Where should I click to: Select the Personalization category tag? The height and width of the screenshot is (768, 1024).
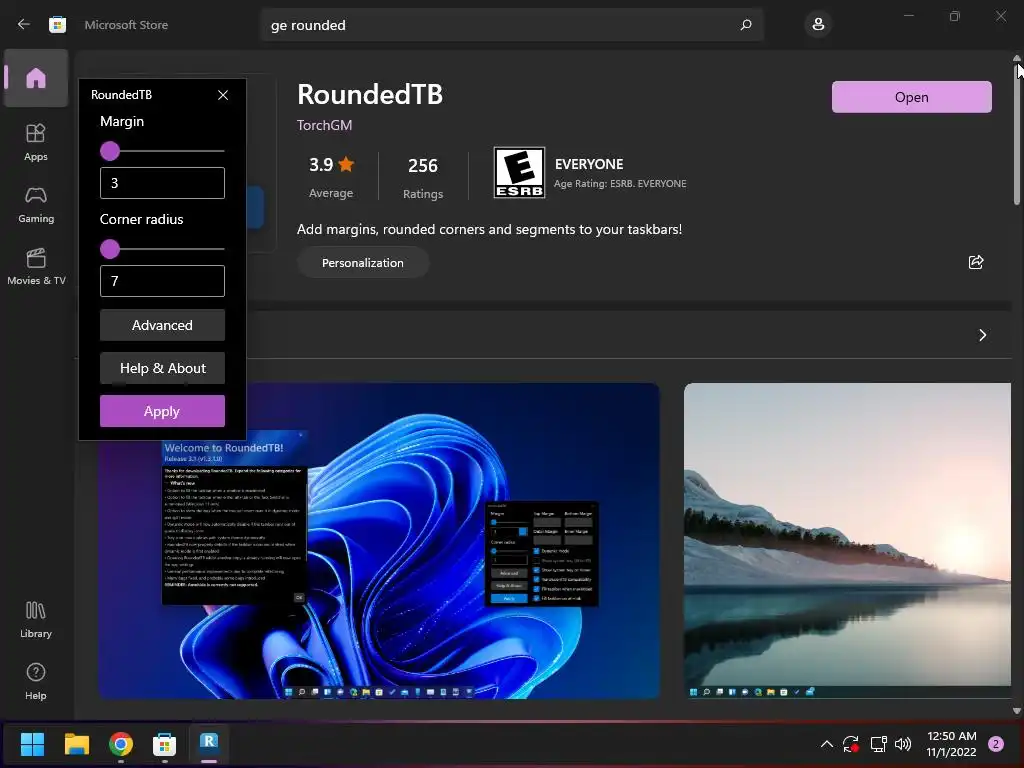(x=362, y=263)
